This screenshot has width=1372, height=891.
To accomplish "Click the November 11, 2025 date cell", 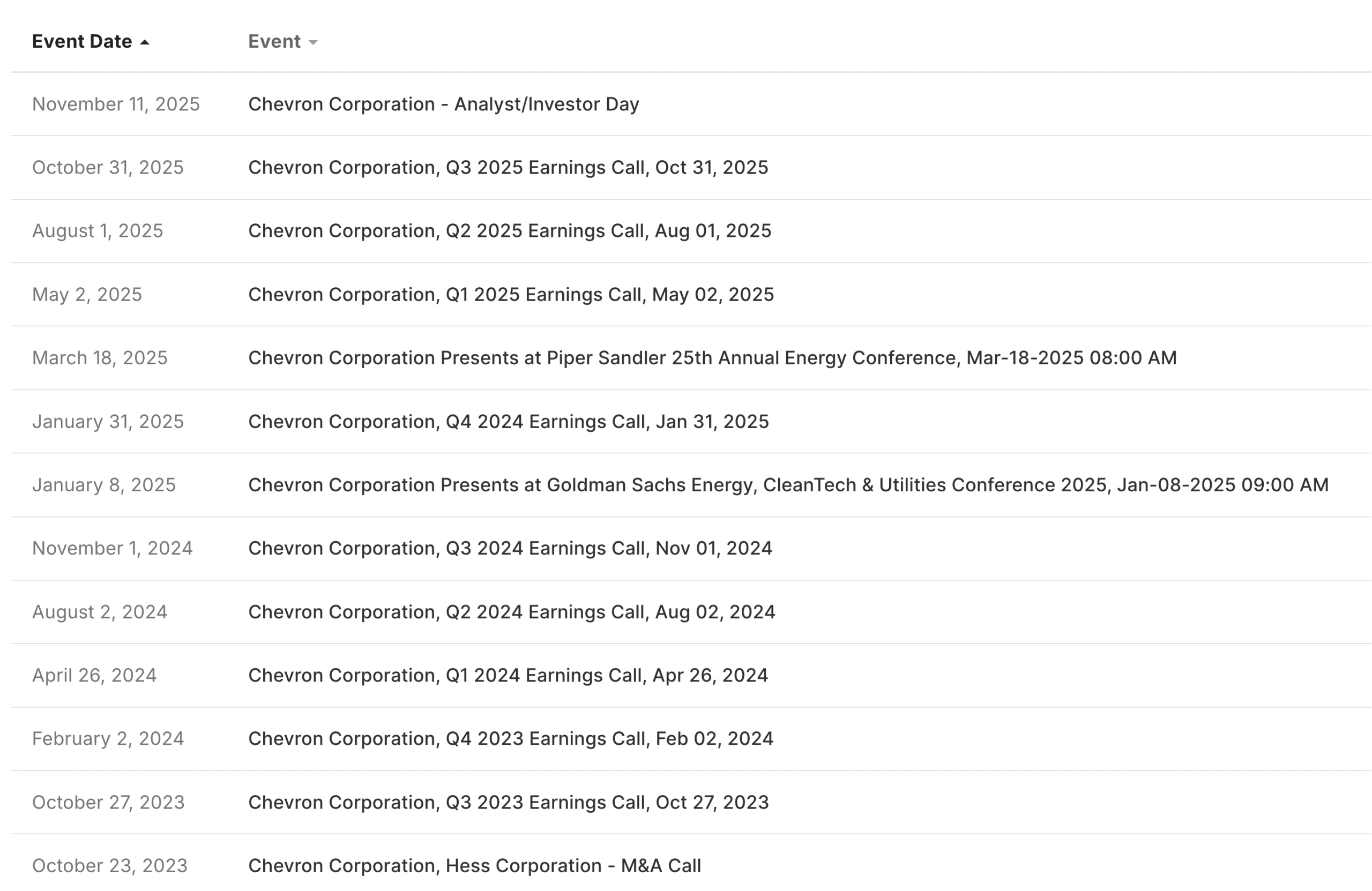I will pyautogui.click(x=115, y=104).
